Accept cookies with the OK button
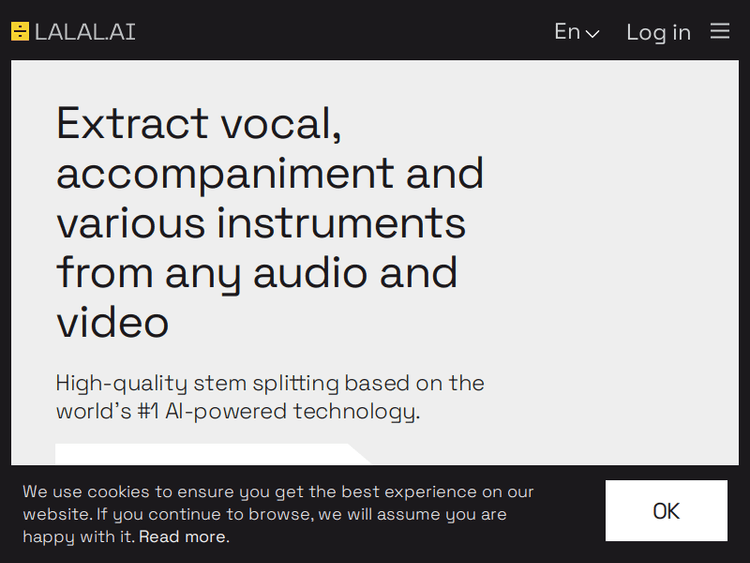This screenshot has height=563, width=750. (x=666, y=511)
